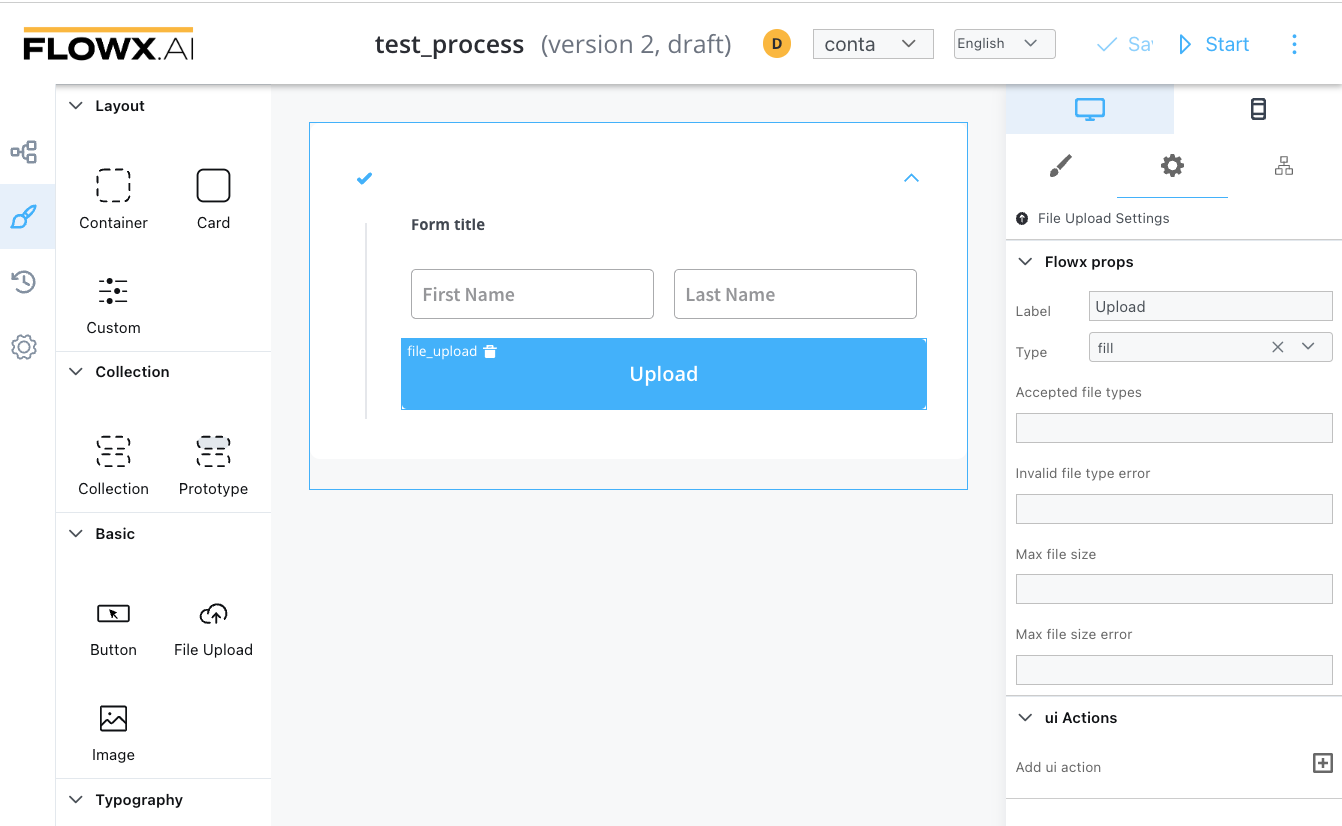The height and width of the screenshot is (826, 1342).
Task: Delete file_upload element using trash icon
Action: [490, 352]
